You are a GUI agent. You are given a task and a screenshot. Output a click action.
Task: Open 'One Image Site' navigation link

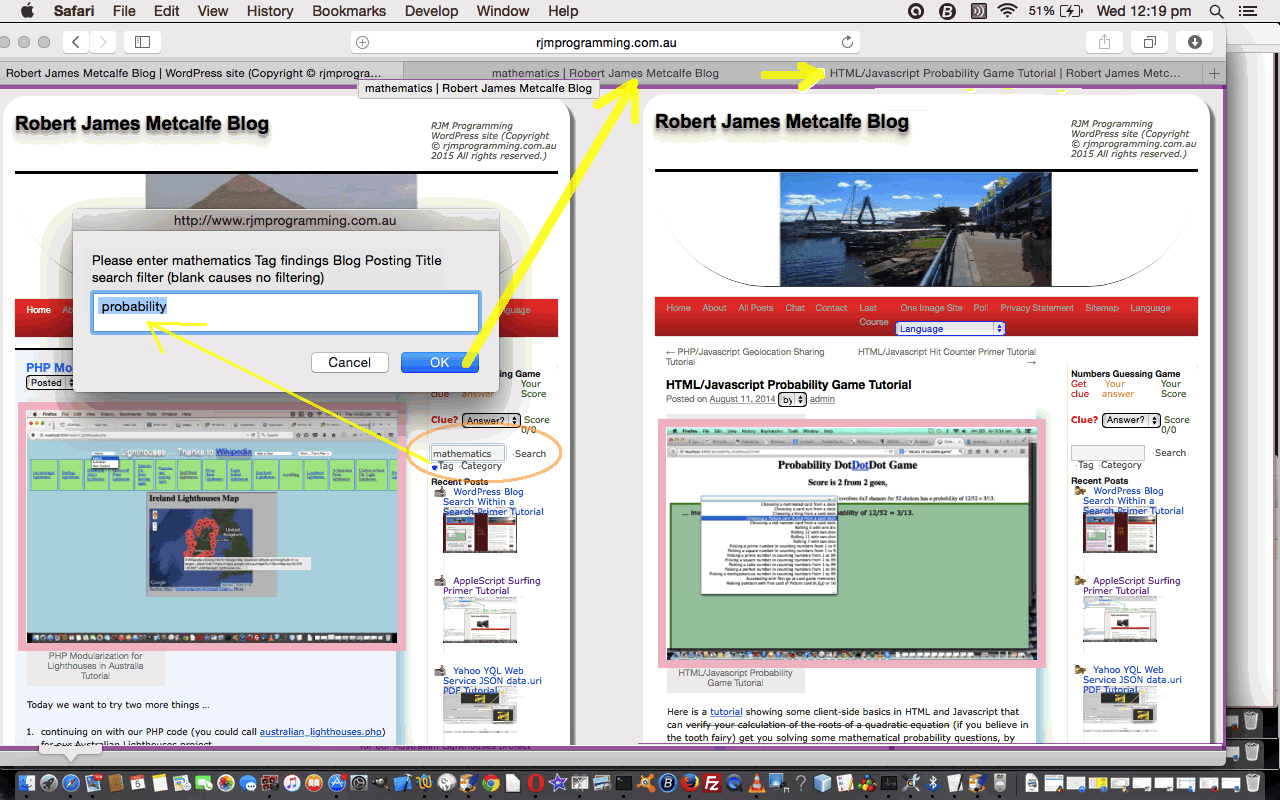click(x=931, y=308)
